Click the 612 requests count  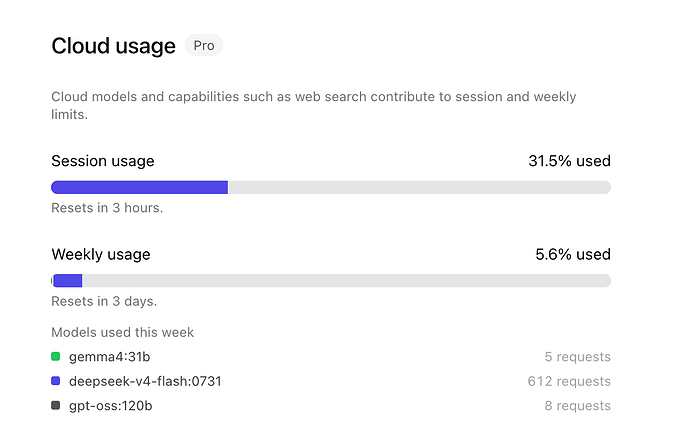pos(569,381)
